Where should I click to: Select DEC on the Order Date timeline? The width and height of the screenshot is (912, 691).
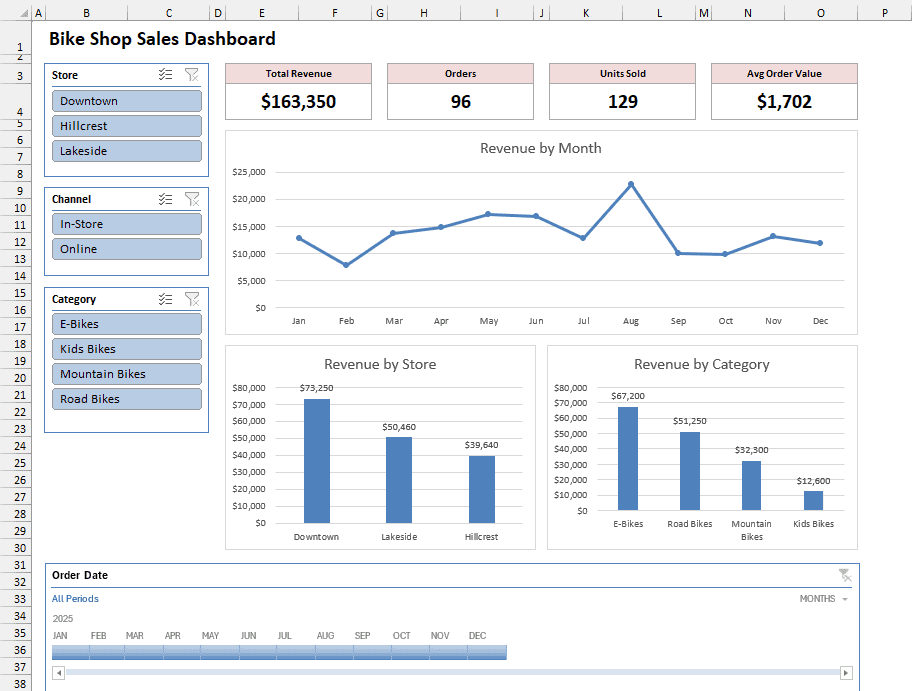[x=487, y=653]
